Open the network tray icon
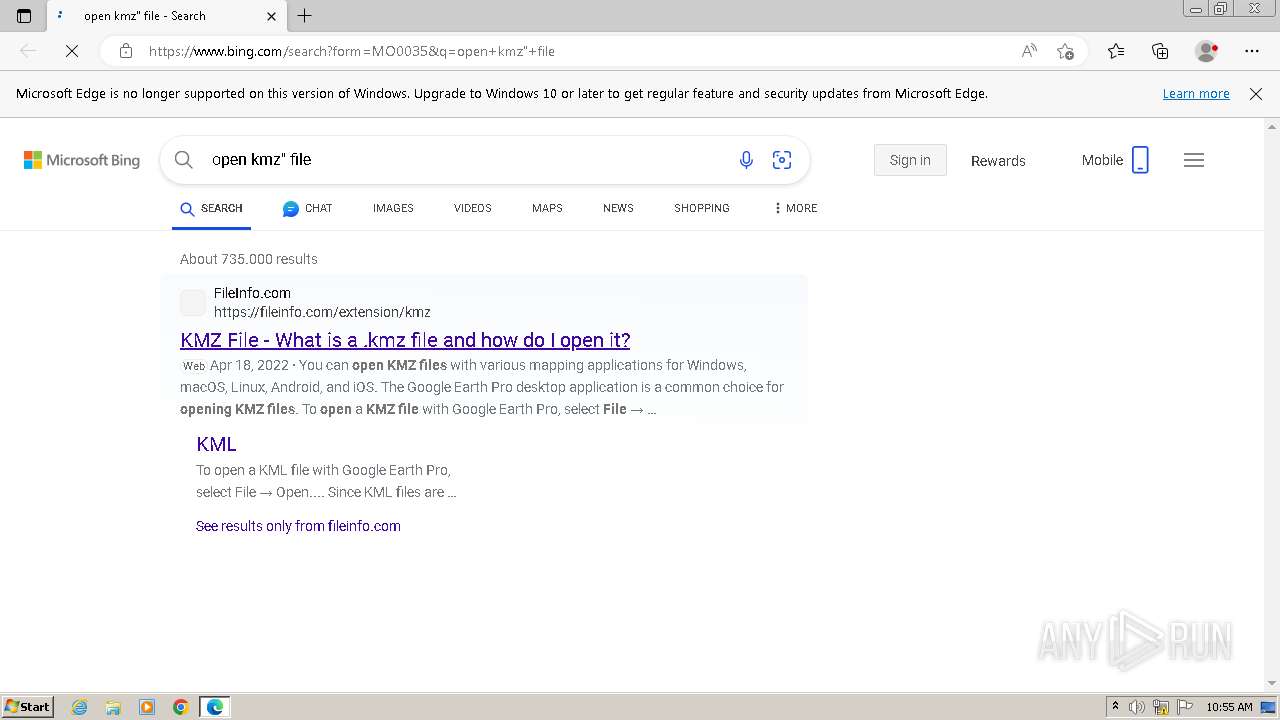This screenshot has width=1280, height=720. pyautogui.click(x=1161, y=707)
